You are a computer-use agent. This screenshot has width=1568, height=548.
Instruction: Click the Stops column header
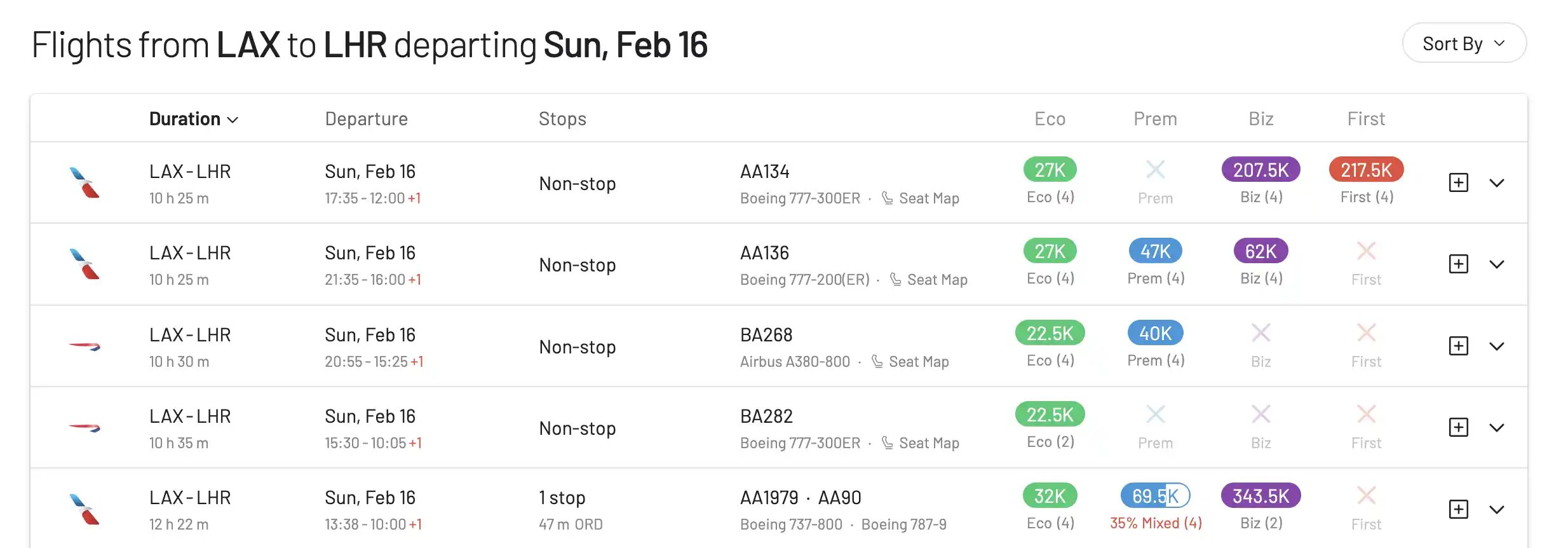click(562, 119)
